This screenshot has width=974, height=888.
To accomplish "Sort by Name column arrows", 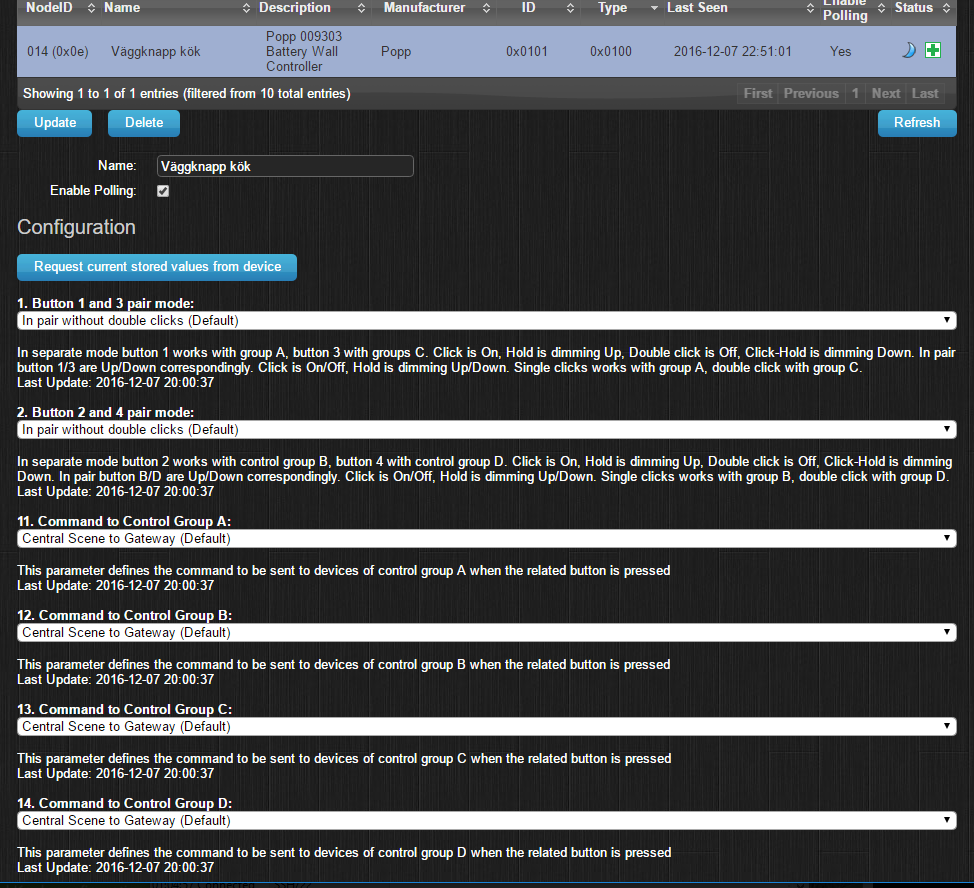I will pos(246,8).
